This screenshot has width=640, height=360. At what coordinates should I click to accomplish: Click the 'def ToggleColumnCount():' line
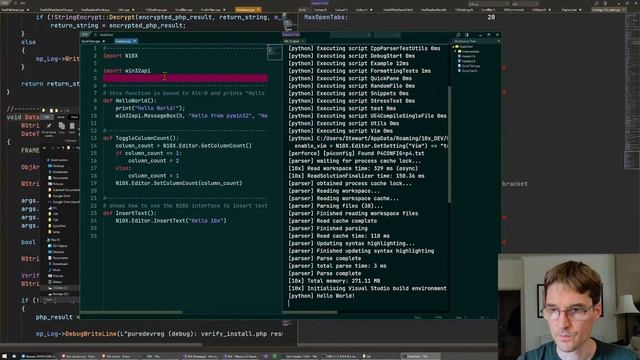(x=141, y=138)
